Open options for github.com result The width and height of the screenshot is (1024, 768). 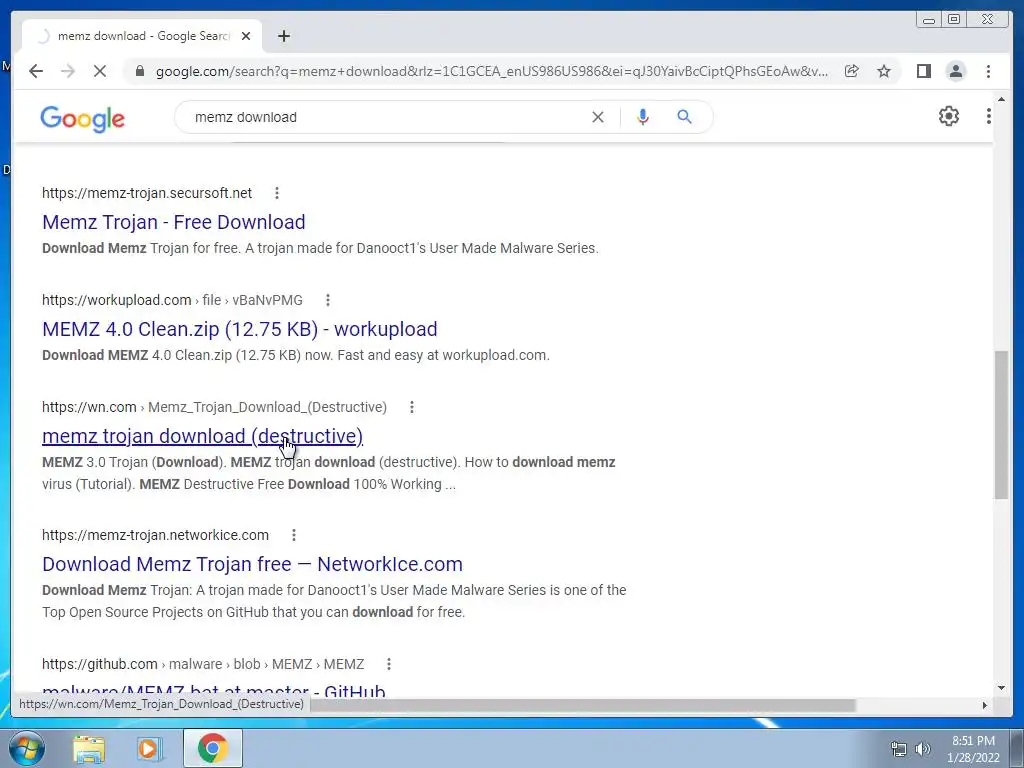click(x=389, y=664)
